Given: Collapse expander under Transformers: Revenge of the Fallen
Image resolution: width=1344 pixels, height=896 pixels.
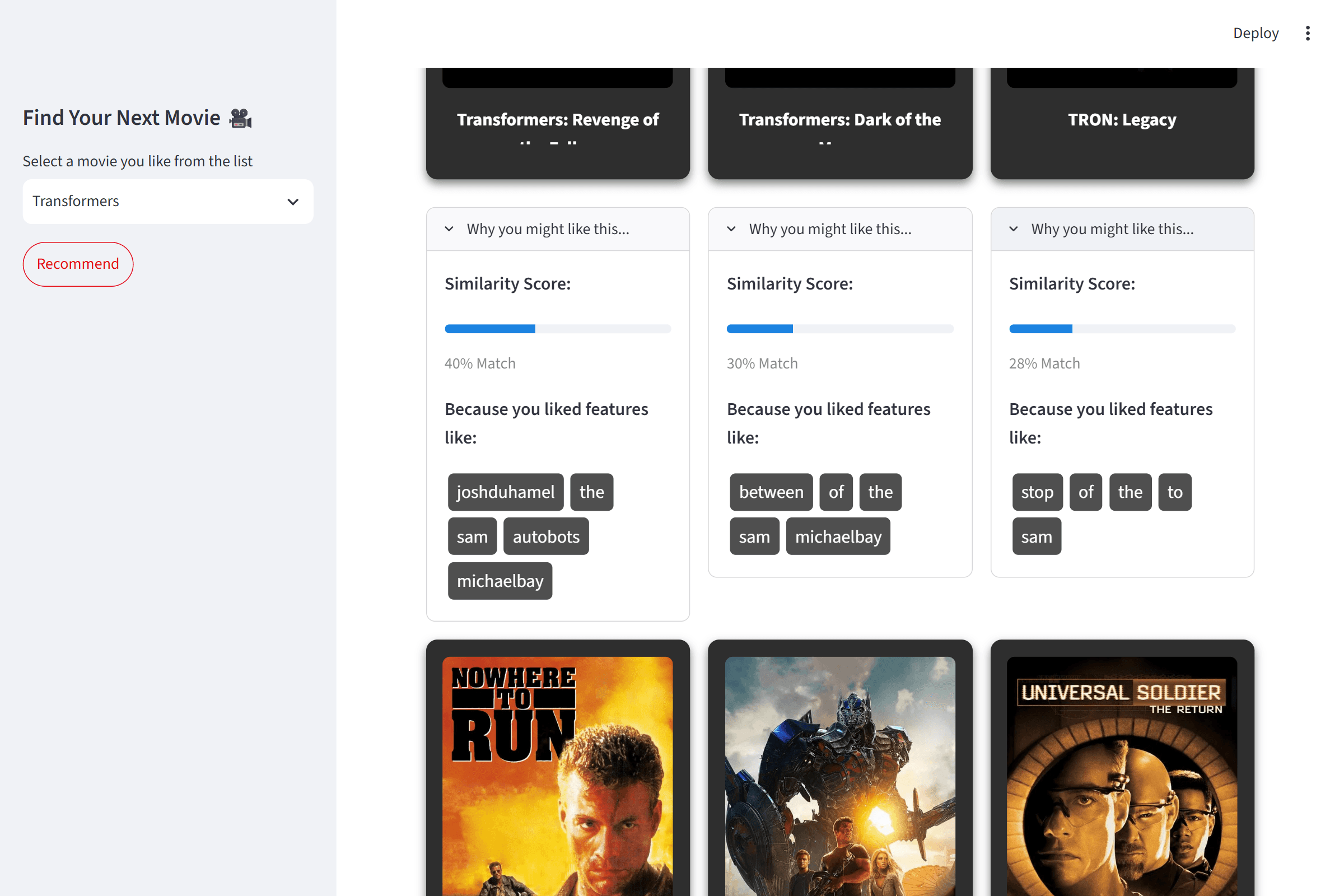Looking at the screenshot, I should point(558,229).
